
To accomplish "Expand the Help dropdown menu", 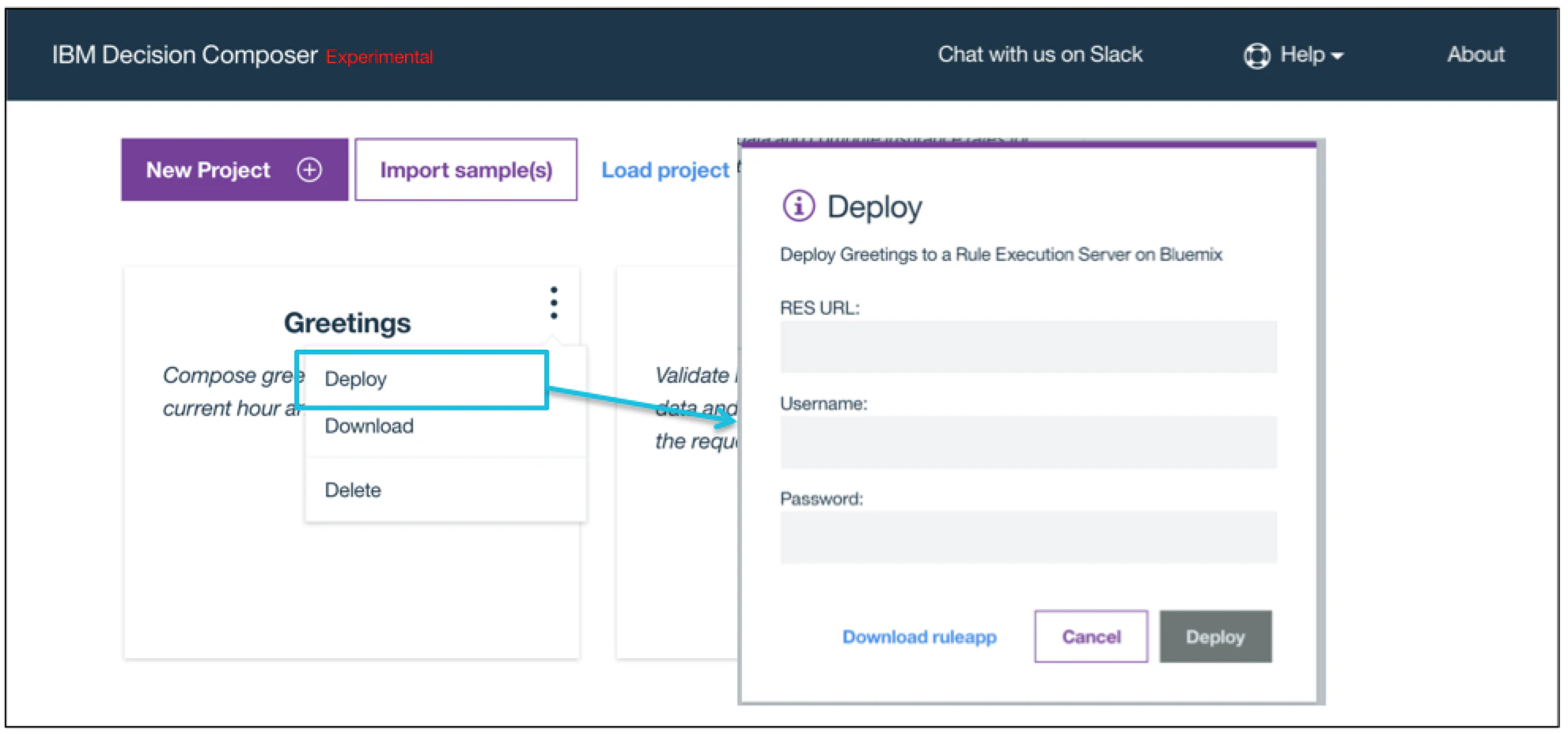I will [x=1312, y=55].
